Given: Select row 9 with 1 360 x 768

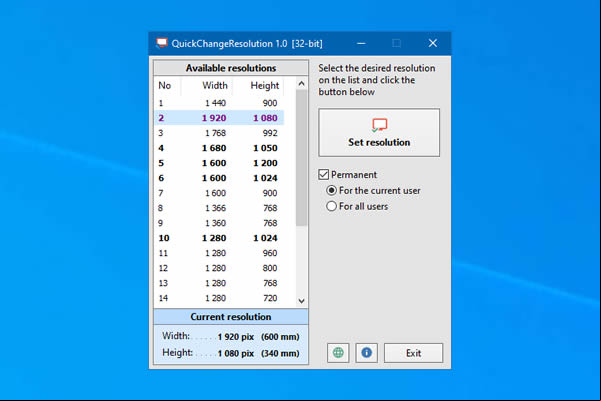Looking at the screenshot, I should tap(219, 223).
